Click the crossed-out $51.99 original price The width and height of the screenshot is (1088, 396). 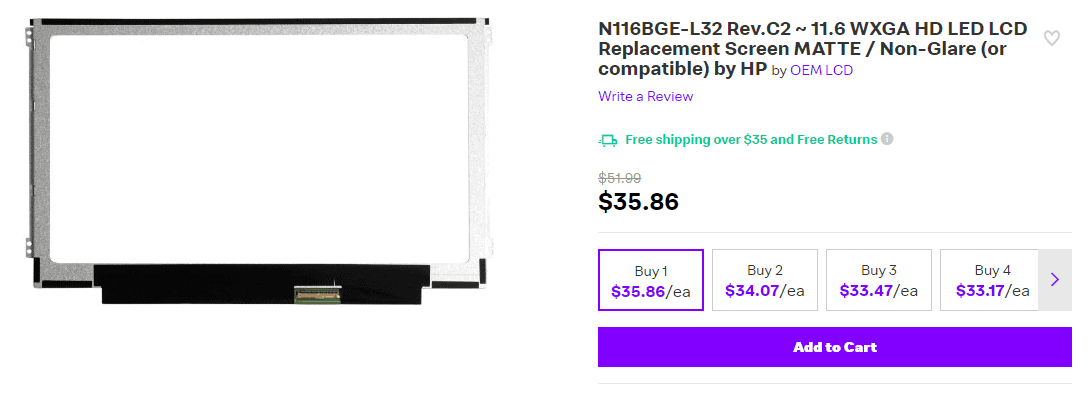(x=620, y=178)
